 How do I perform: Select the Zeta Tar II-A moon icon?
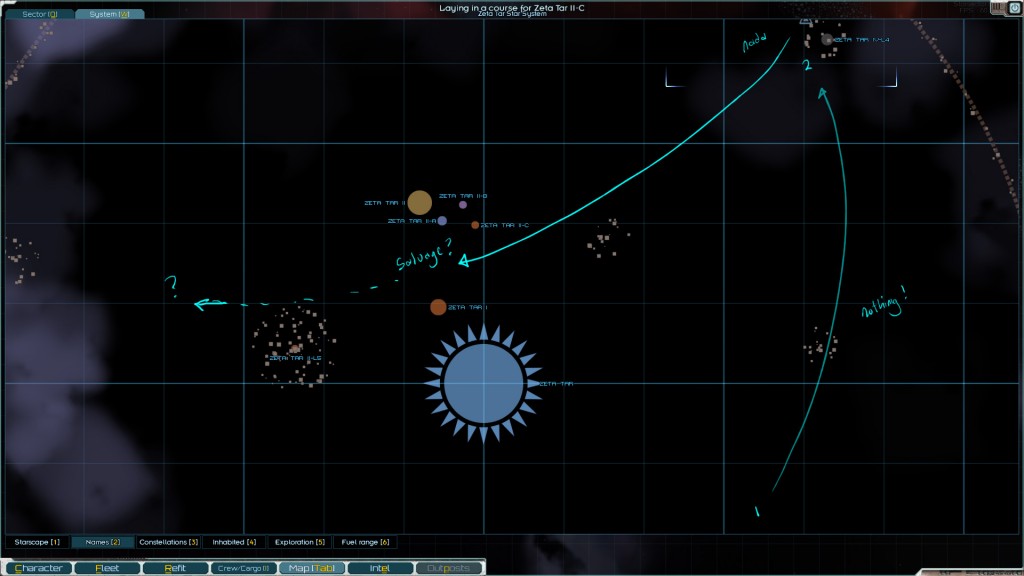tap(442, 221)
